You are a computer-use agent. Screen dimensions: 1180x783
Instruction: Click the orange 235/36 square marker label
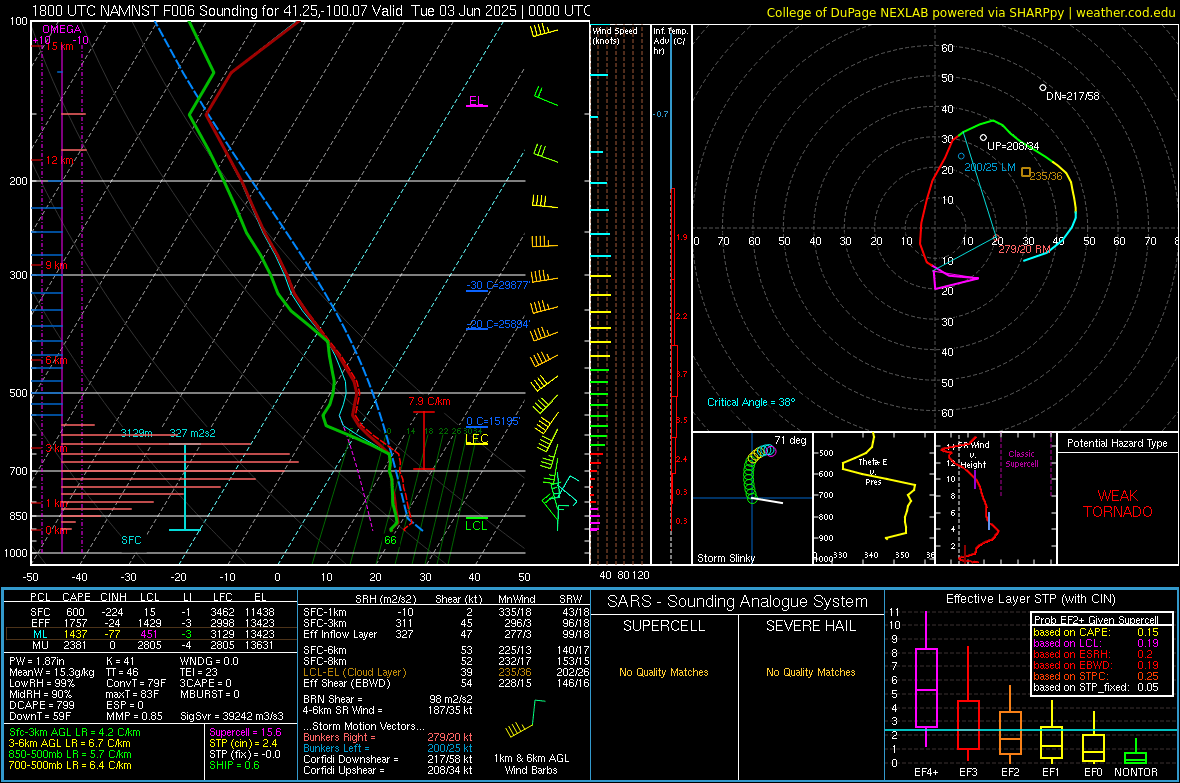click(x=1045, y=176)
